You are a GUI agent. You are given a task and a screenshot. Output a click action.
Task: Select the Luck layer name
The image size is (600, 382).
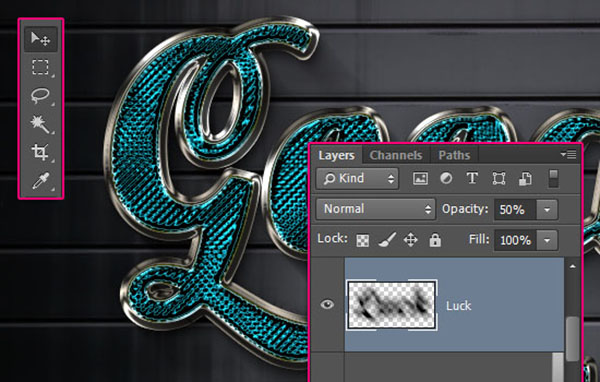pos(458,305)
